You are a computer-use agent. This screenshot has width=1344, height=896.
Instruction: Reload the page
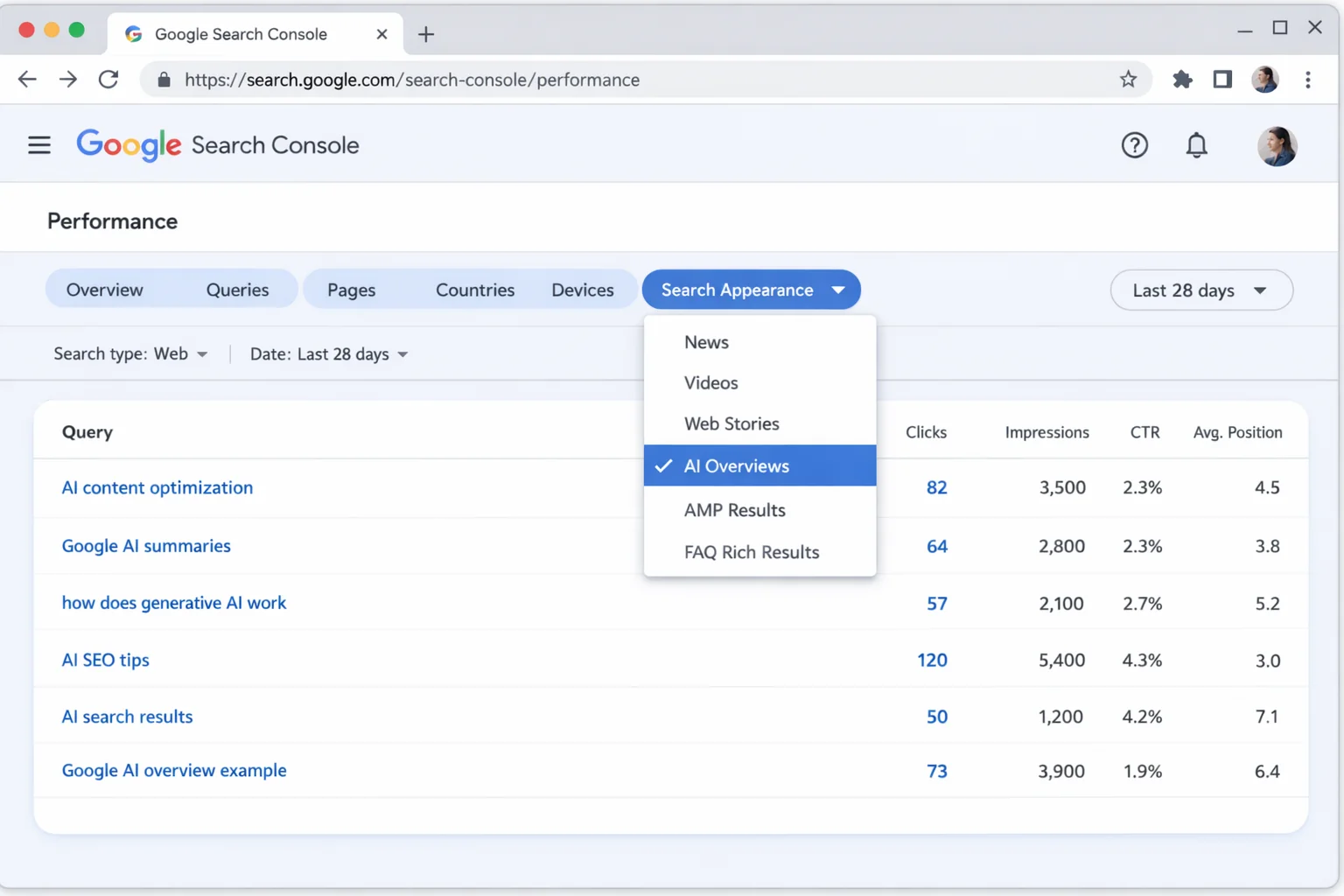pos(108,79)
